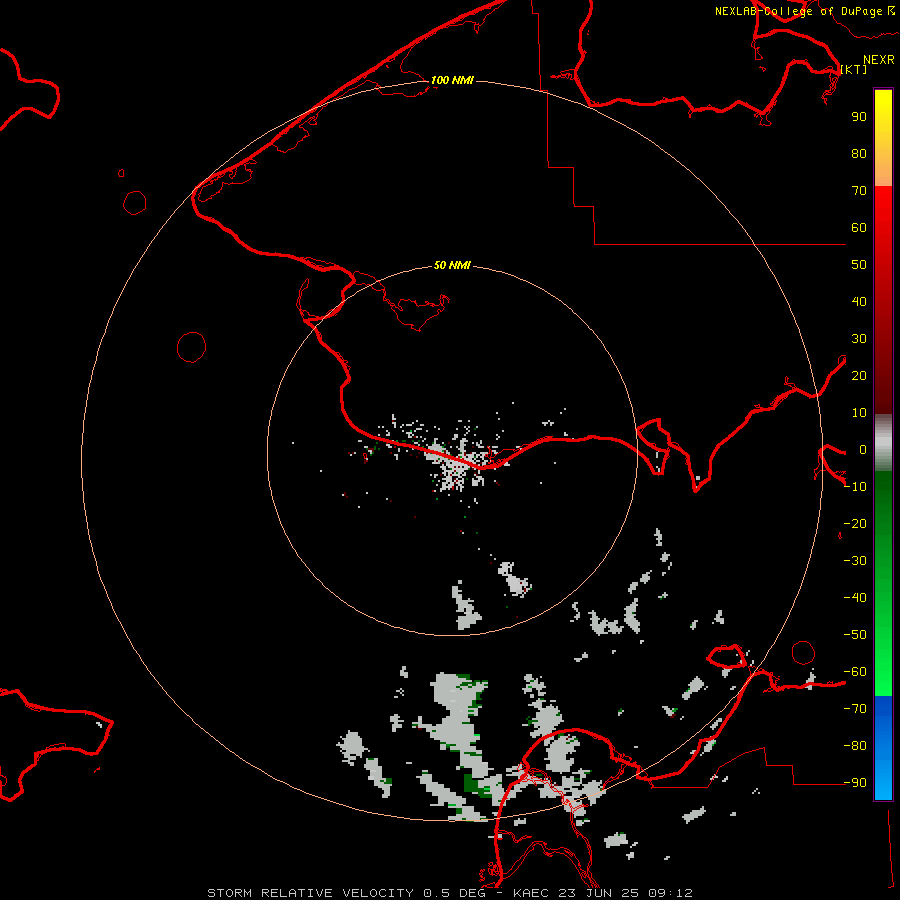Select the -60 value on velocity scale

855,672
